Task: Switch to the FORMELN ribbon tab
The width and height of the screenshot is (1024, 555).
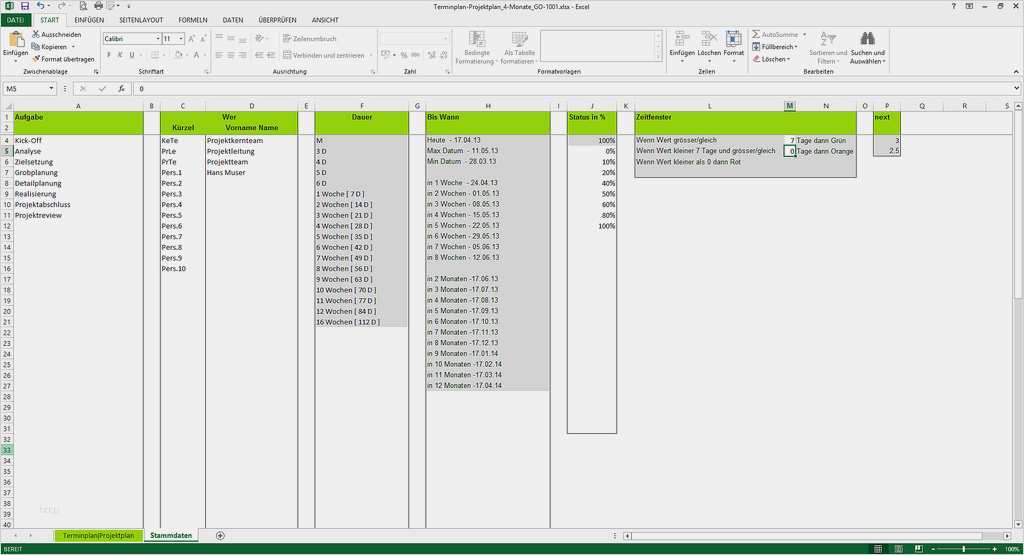Action: point(193,20)
